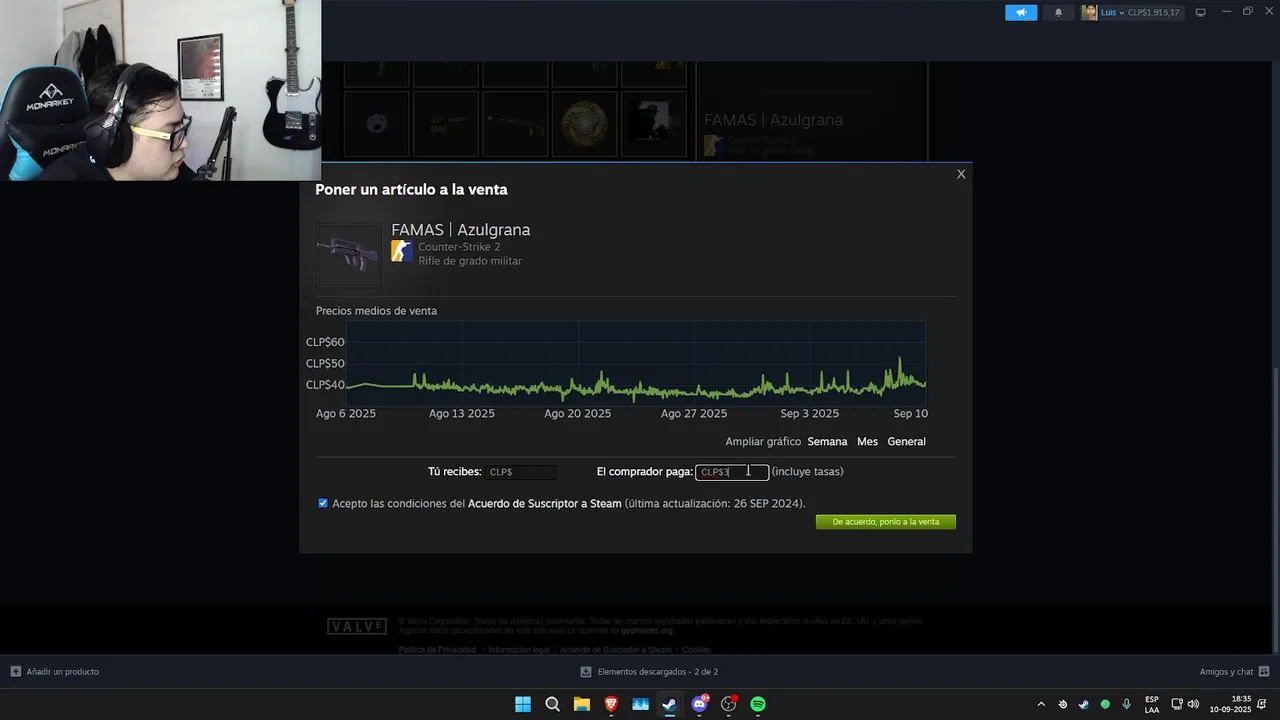Click the El comprador paga price field
This screenshot has height=720, width=1280.
pyautogui.click(x=732, y=472)
